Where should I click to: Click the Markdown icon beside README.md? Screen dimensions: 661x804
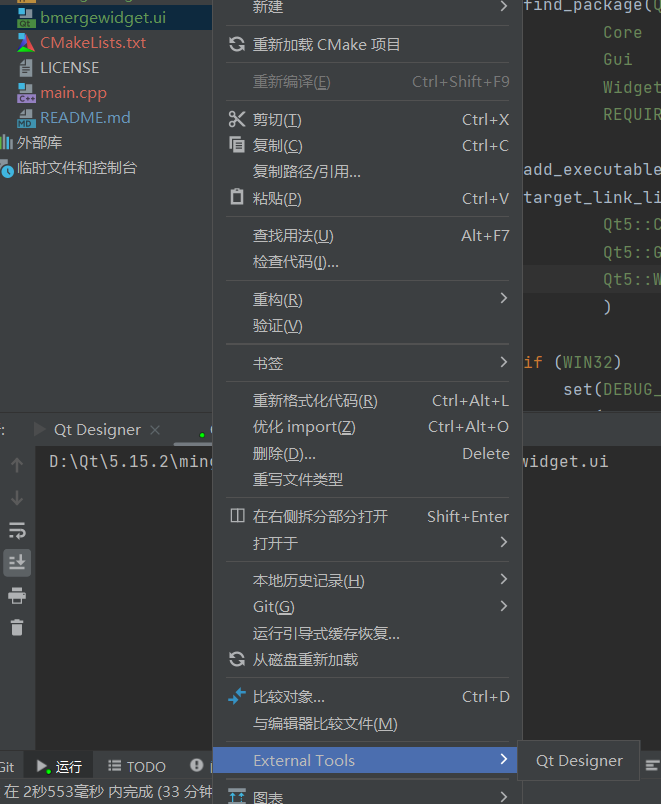(x=28, y=117)
